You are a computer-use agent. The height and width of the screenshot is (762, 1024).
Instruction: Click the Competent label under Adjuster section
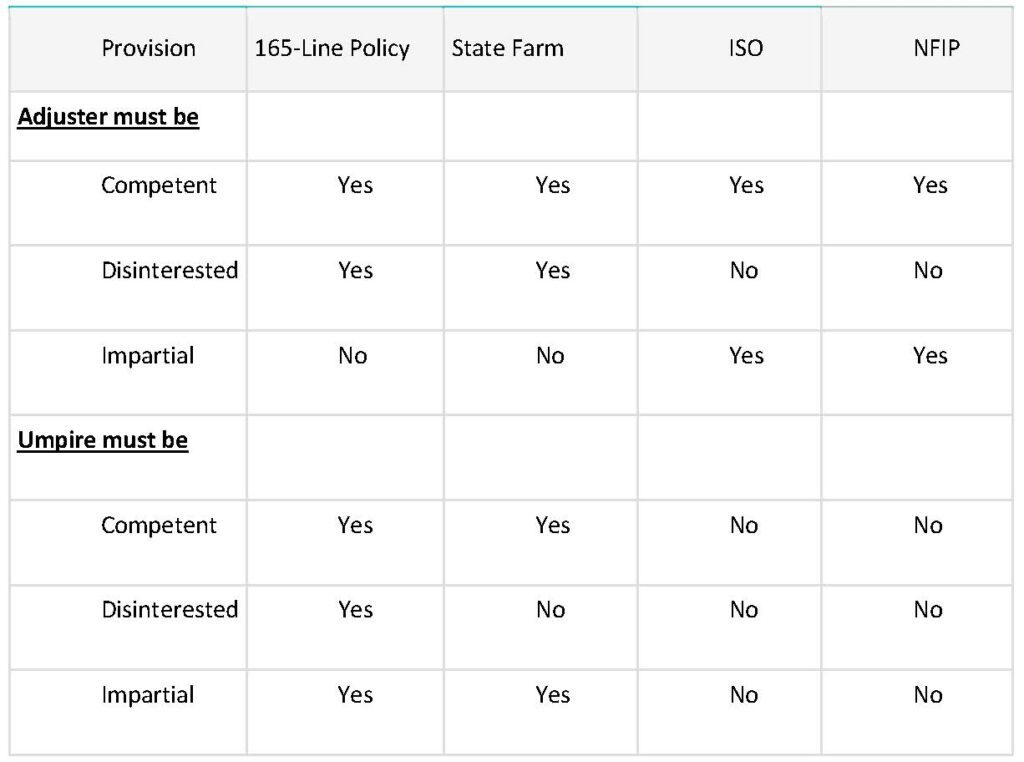(x=159, y=185)
